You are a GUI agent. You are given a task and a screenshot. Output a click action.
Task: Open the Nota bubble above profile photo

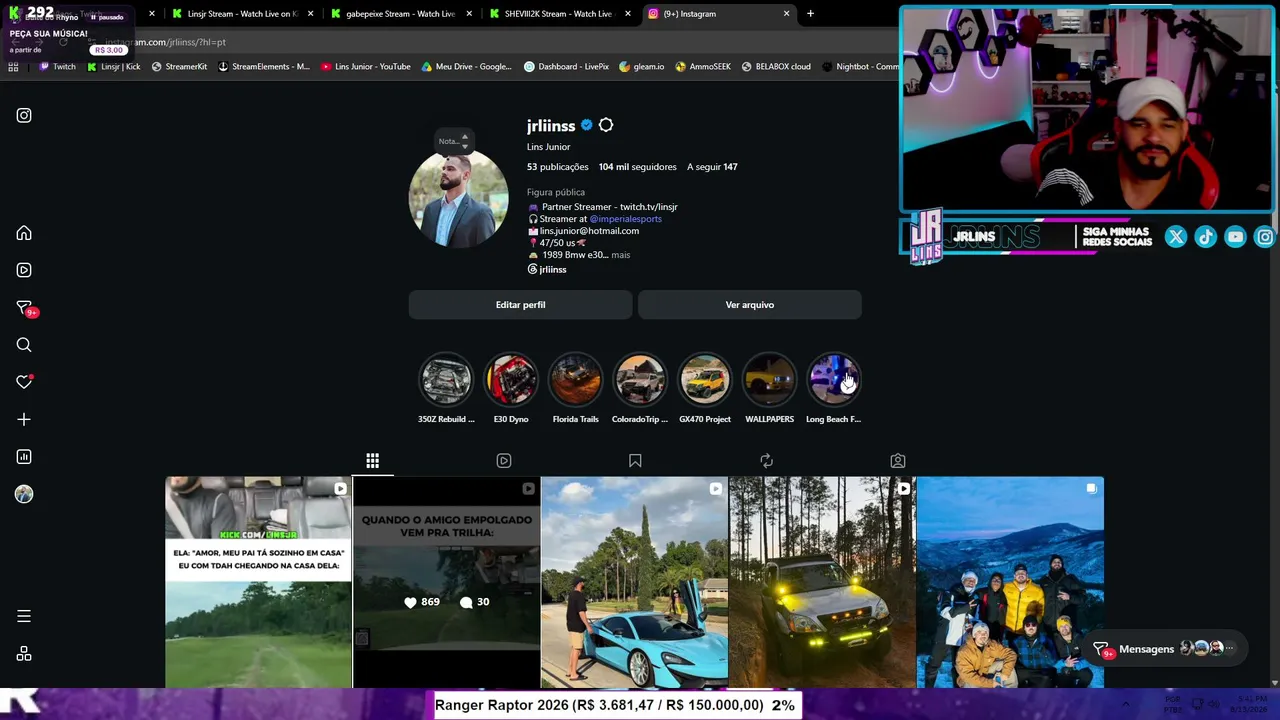[452, 141]
